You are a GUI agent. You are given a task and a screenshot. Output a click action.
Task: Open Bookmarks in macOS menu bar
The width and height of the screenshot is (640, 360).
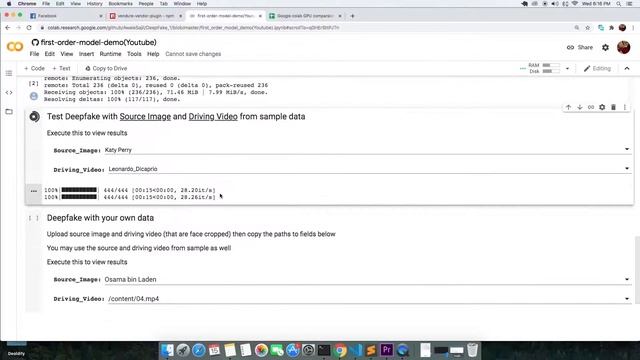(x=120, y=4)
